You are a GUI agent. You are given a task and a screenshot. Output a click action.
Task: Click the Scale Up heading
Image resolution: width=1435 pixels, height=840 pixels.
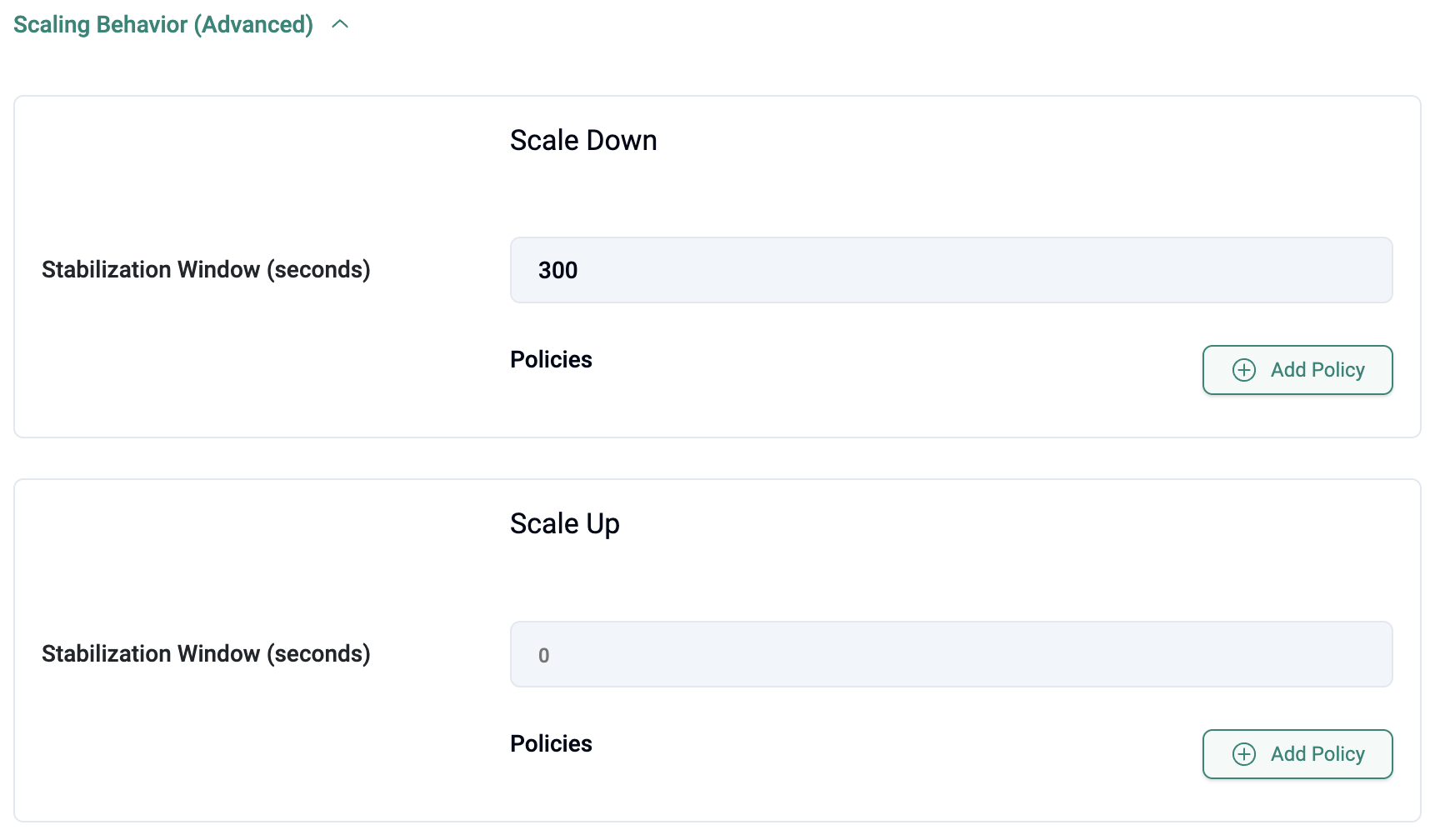(x=564, y=524)
